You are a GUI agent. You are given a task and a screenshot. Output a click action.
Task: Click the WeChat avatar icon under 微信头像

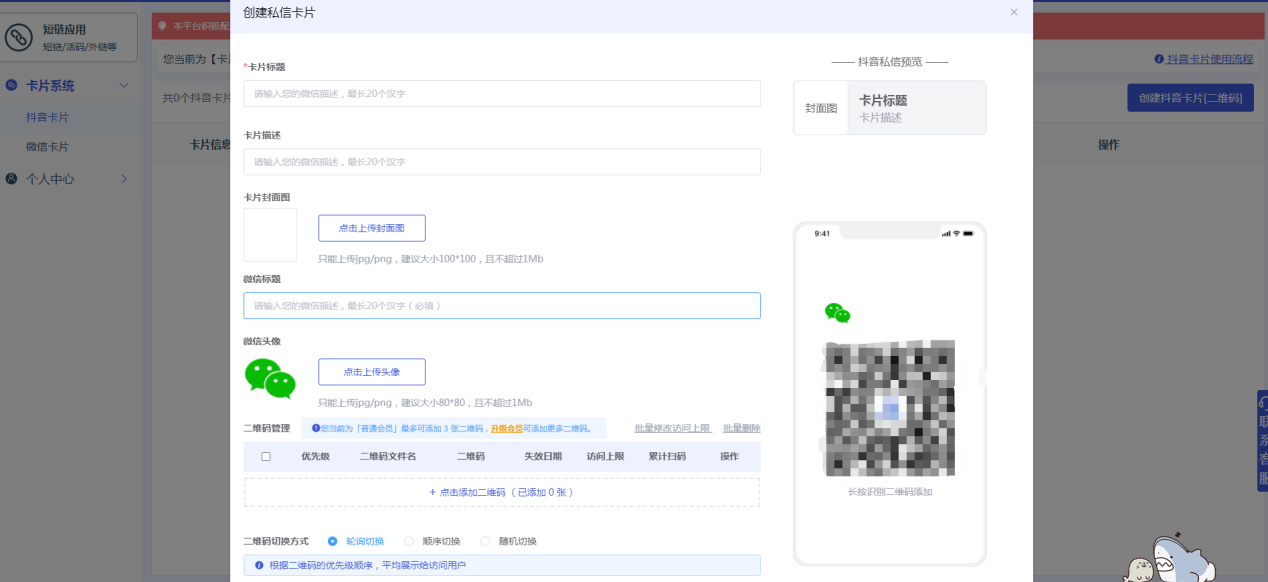coord(270,379)
